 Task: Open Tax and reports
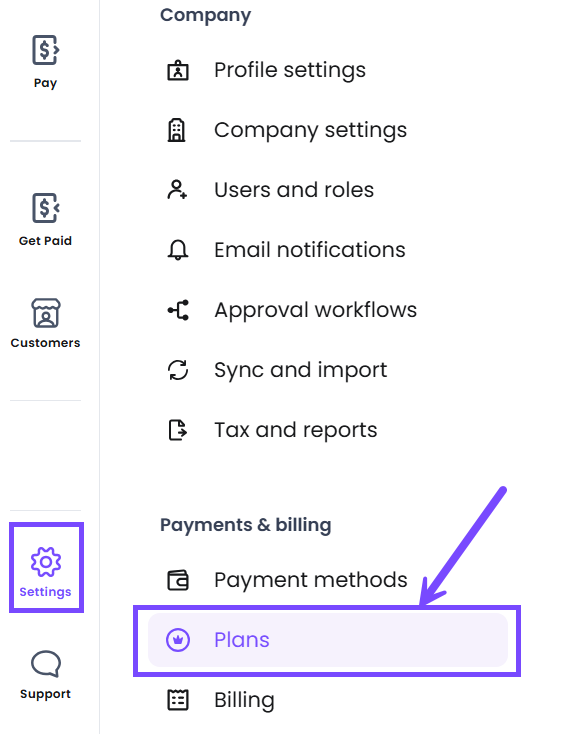point(296,430)
